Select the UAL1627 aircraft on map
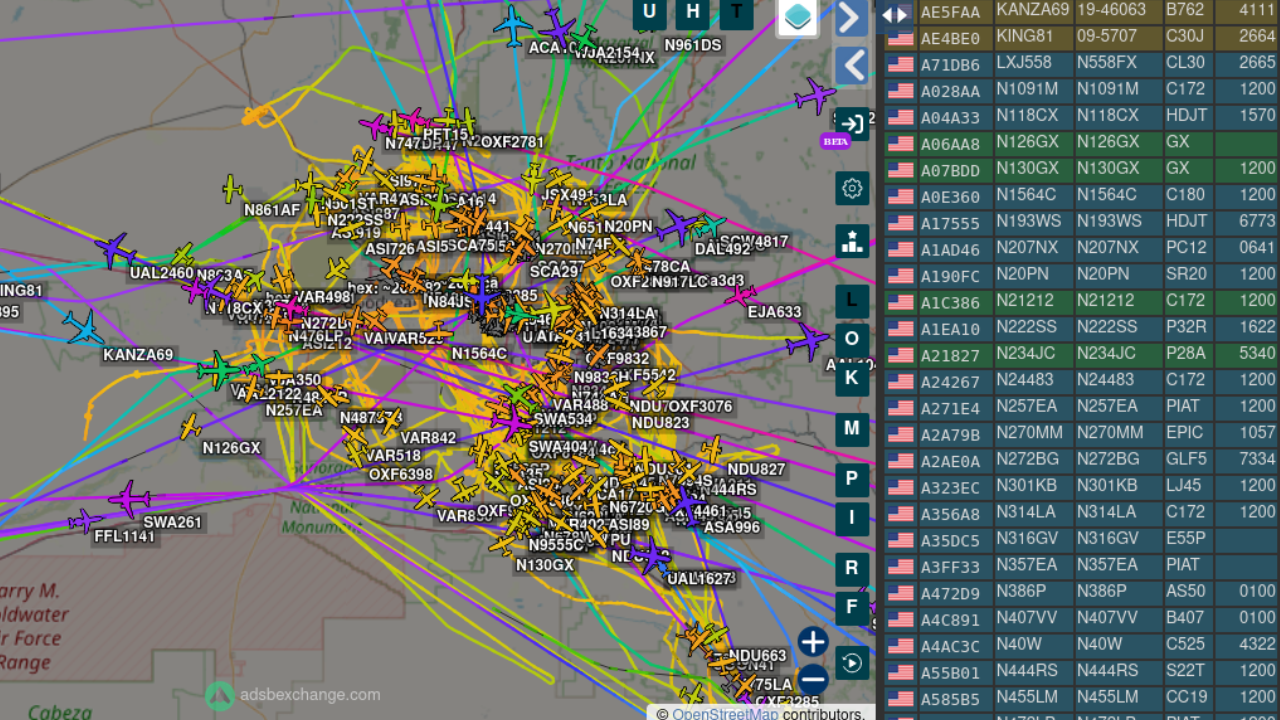The height and width of the screenshot is (720, 1280). tap(651, 555)
